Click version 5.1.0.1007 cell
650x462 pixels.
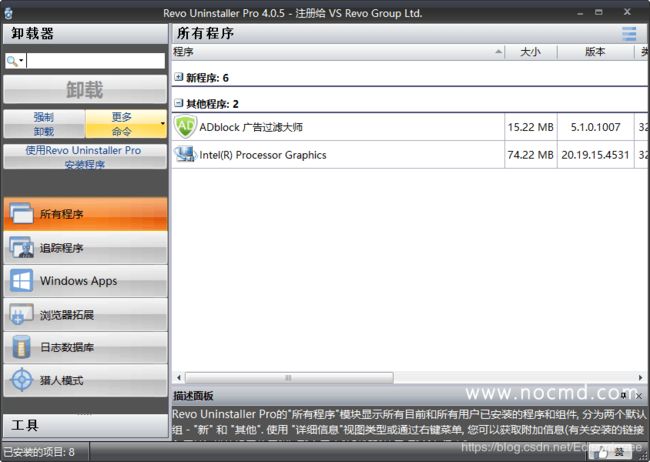coord(595,127)
